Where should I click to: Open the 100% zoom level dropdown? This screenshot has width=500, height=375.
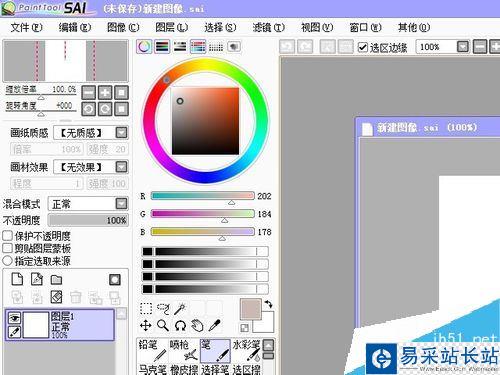pos(463,47)
